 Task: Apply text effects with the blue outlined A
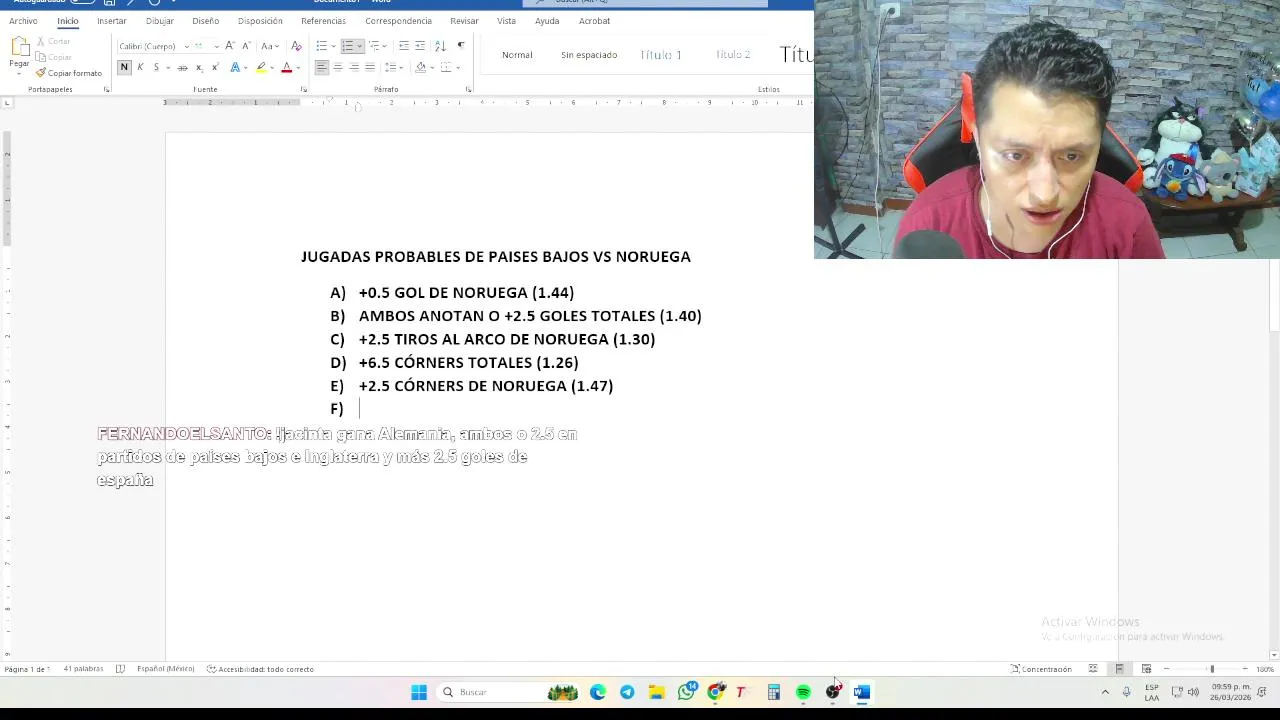pos(235,67)
